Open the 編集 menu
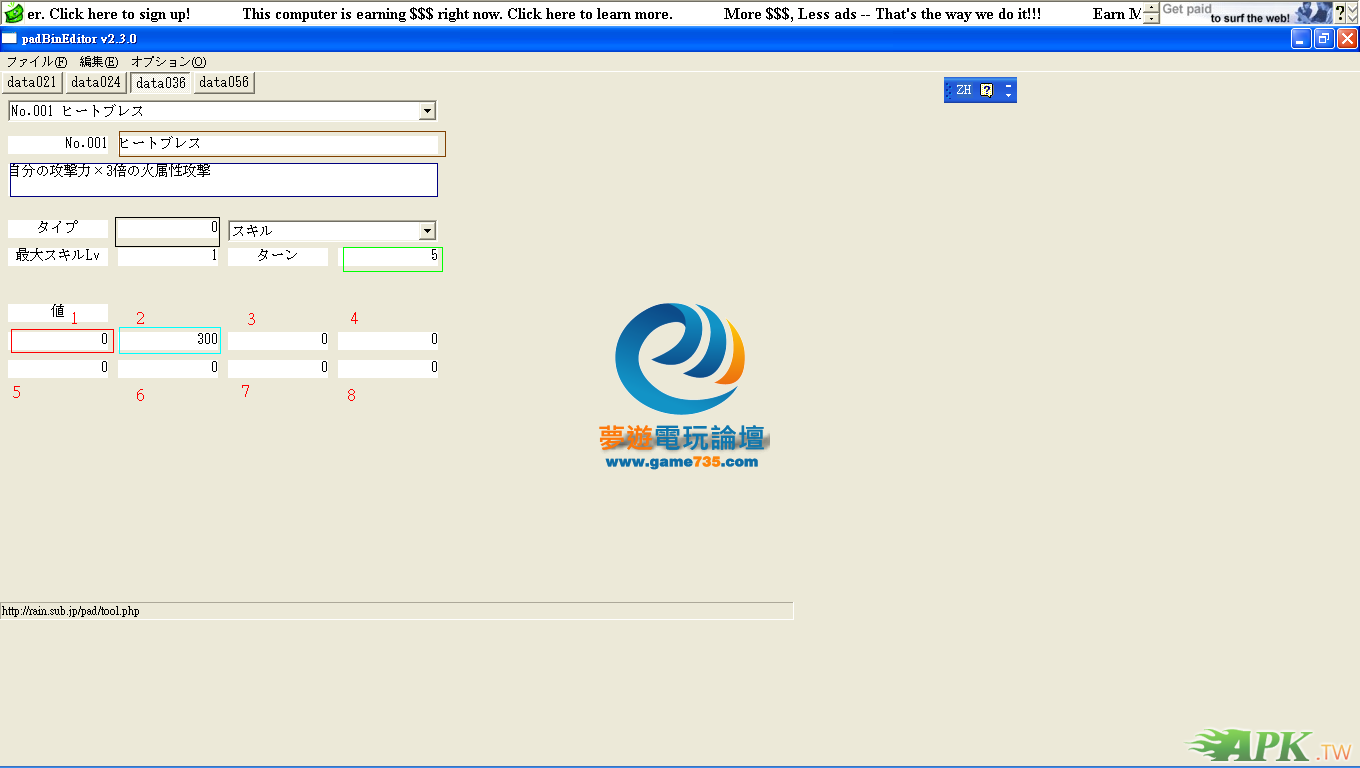 coord(98,62)
